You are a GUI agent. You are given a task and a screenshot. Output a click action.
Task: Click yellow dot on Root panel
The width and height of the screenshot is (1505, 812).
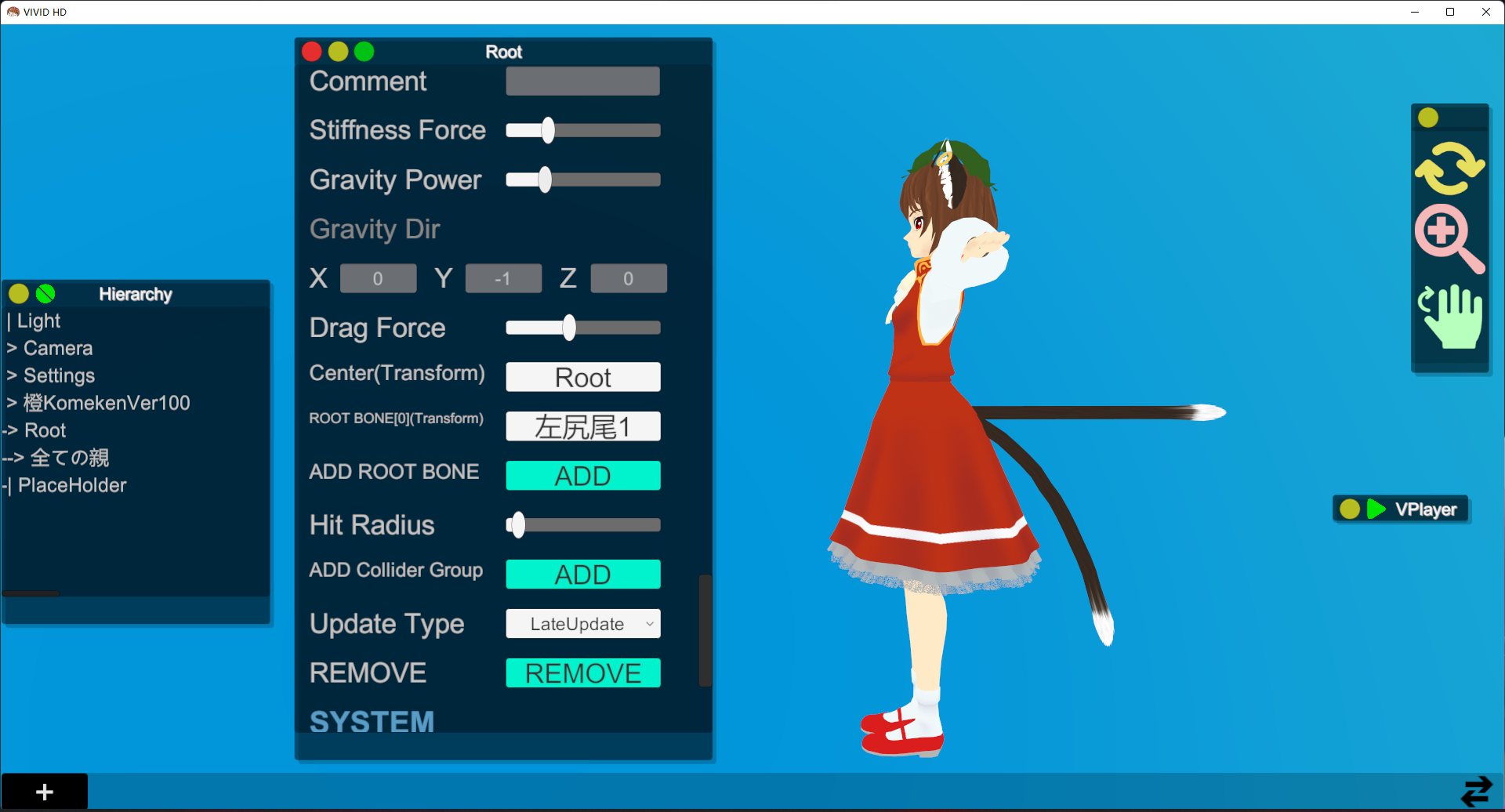point(338,52)
